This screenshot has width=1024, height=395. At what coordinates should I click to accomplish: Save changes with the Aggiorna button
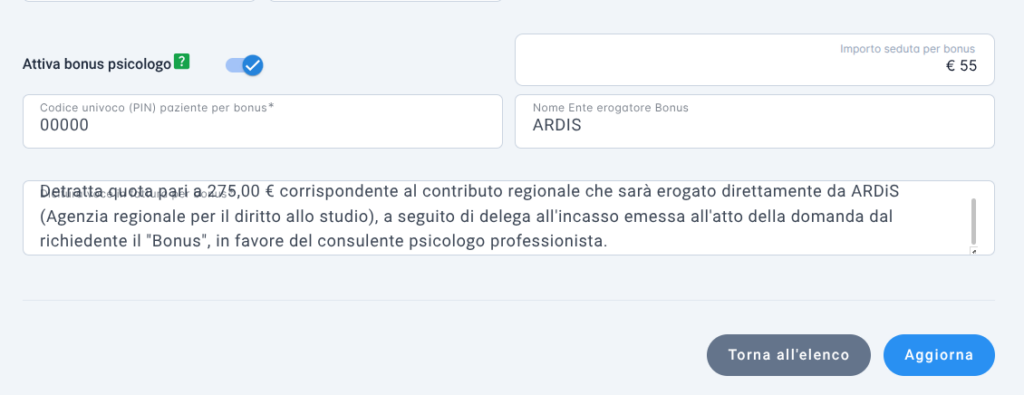938,355
